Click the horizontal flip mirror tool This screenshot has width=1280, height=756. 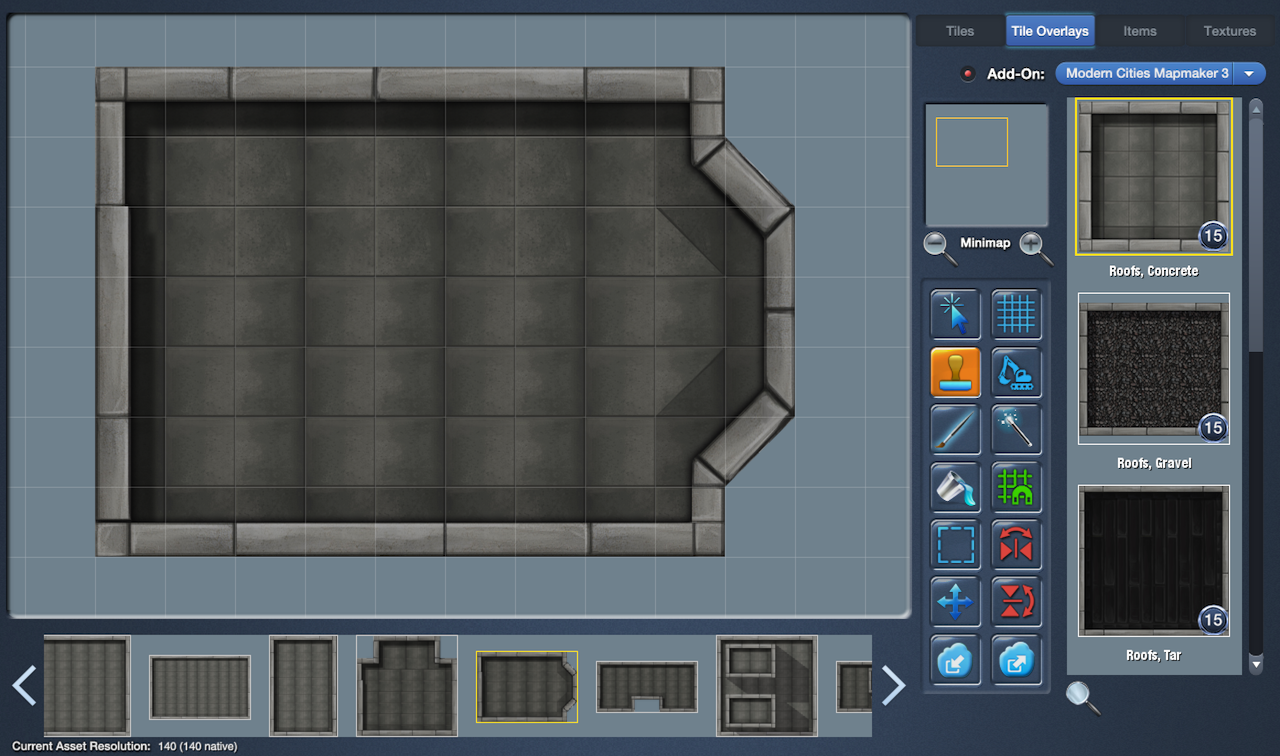[x=1016, y=545]
